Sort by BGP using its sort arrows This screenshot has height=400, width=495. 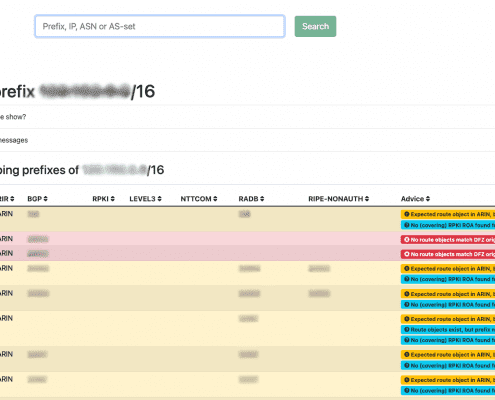pyautogui.click(x=45, y=199)
